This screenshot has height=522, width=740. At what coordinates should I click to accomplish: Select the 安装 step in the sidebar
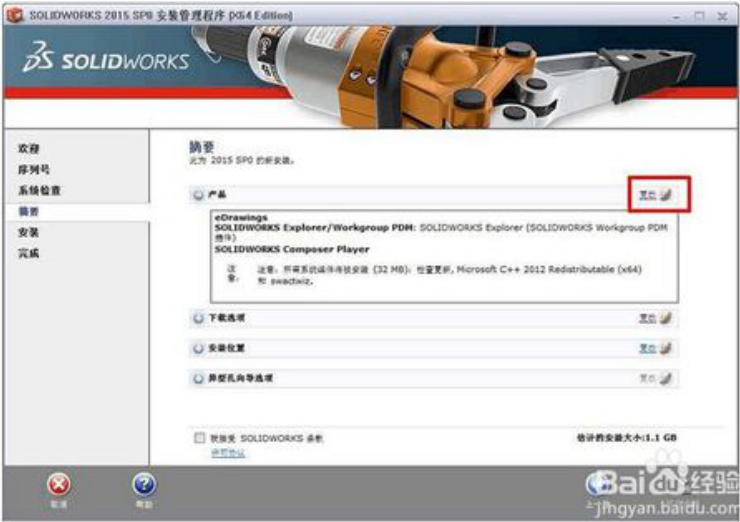(x=29, y=232)
